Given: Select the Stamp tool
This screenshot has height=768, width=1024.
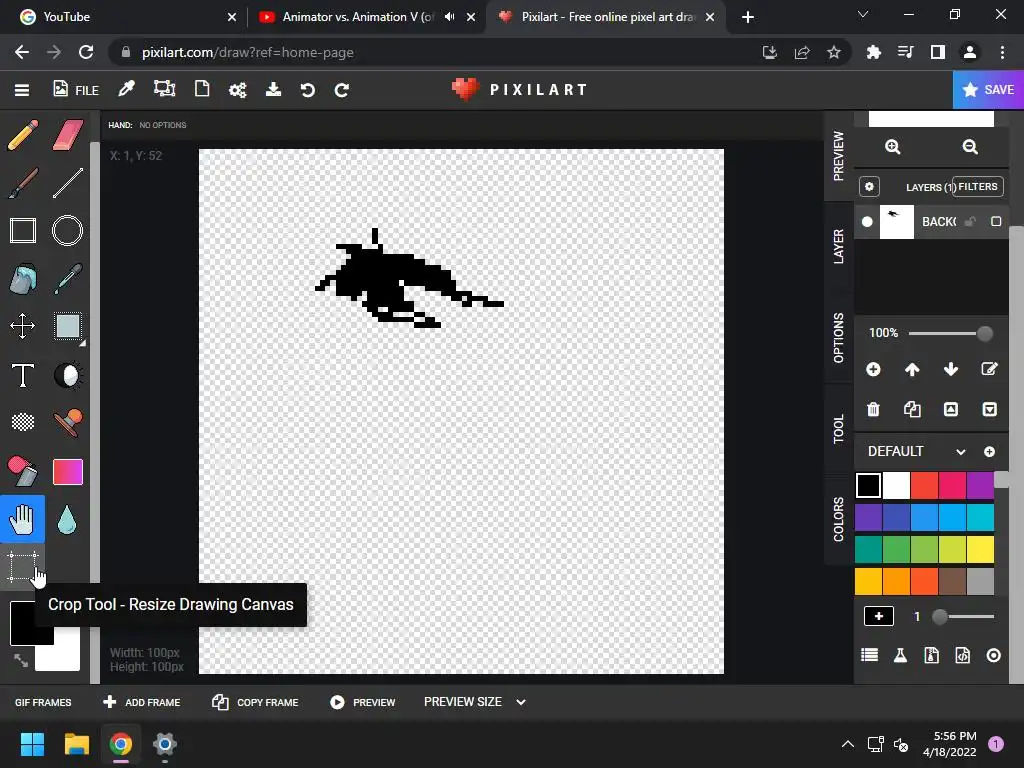Looking at the screenshot, I should pos(67,423).
